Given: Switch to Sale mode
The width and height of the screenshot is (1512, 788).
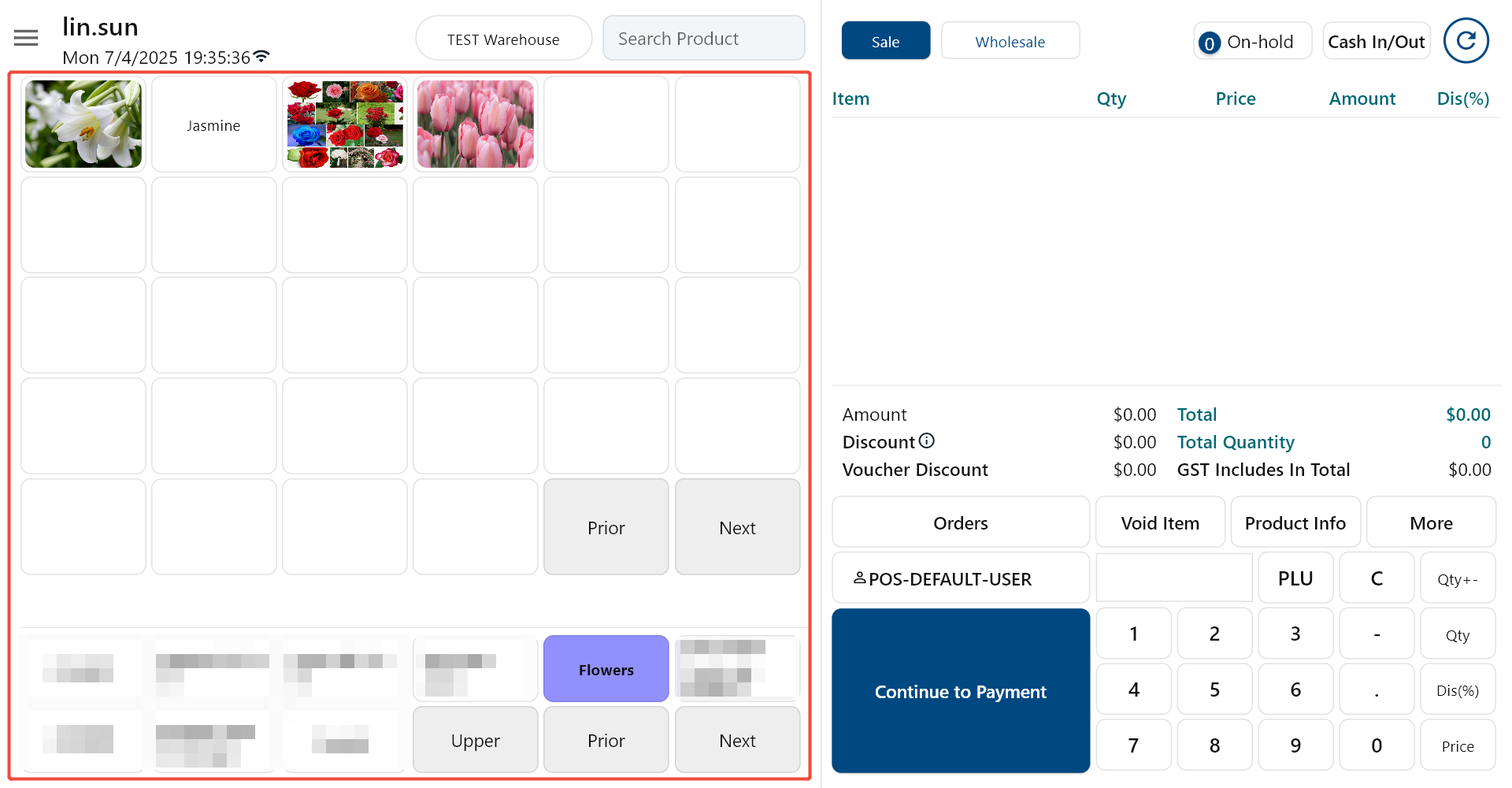Looking at the screenshot, I should coord(885,41).
